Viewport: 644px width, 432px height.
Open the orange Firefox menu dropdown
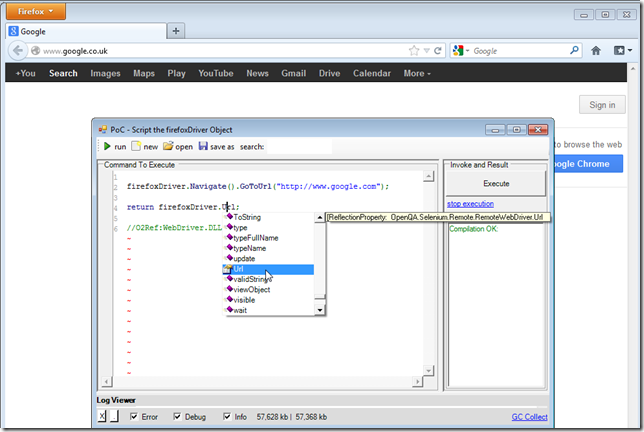click(36, 12)
